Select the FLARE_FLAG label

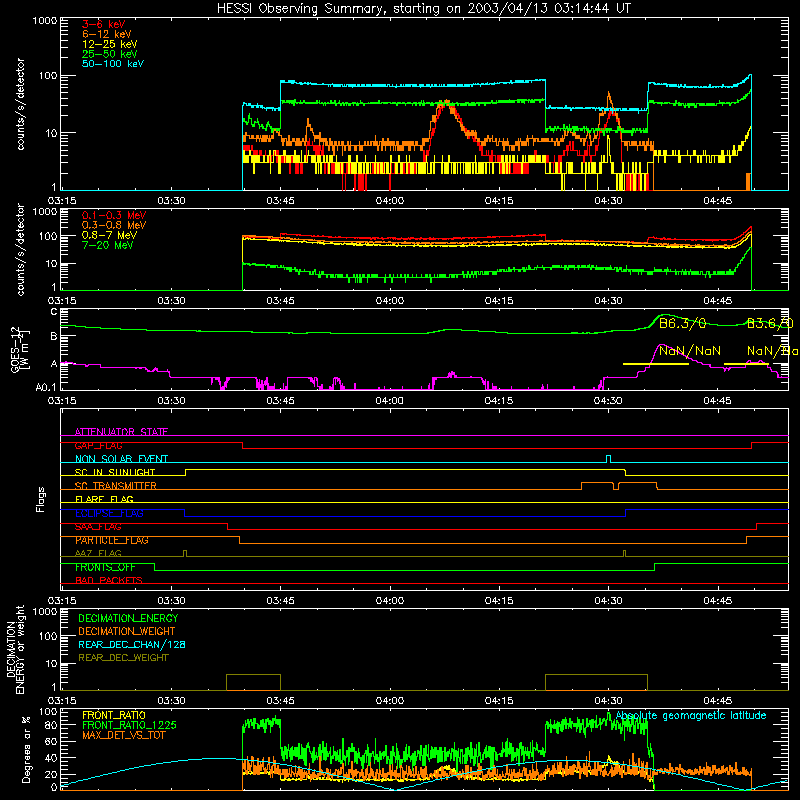(104, 499)
